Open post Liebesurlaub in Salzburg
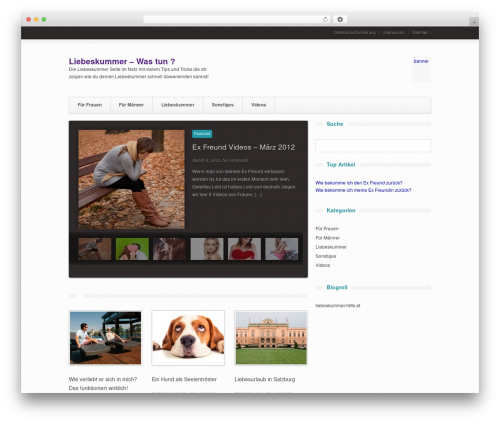Viewport: 500px width, 423px height. 265,379
